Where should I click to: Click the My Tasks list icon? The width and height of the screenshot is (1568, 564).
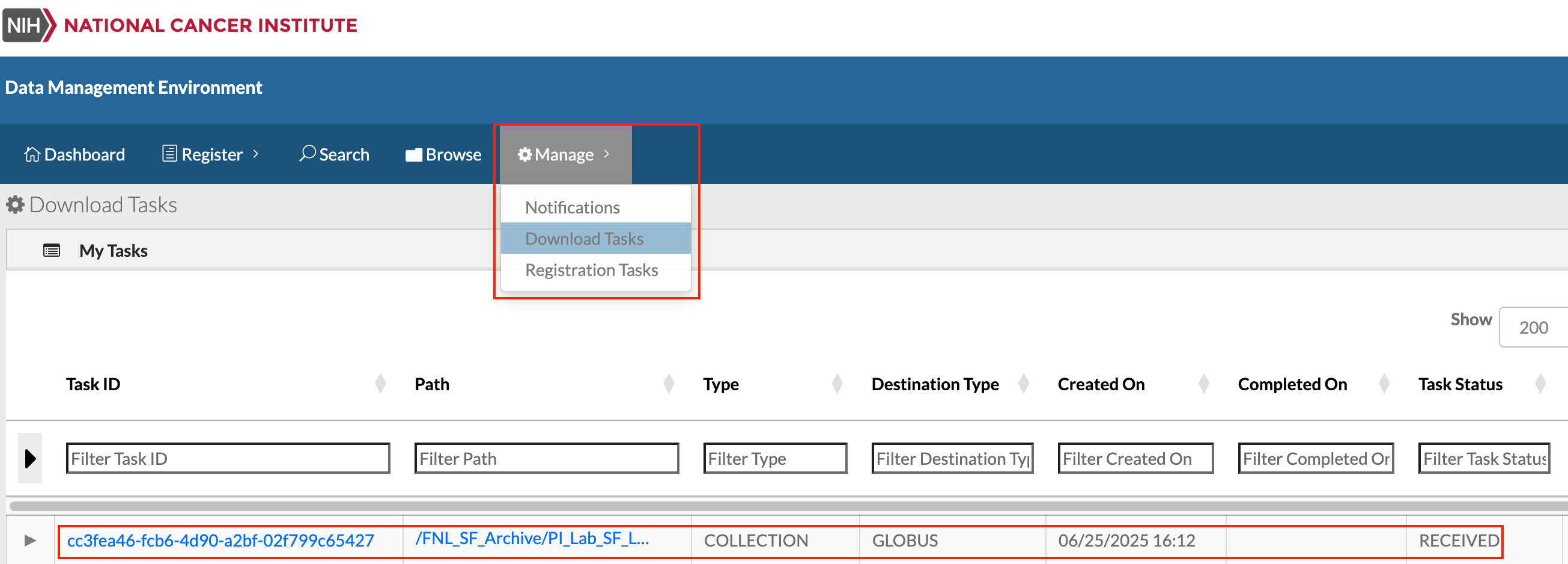tap(52, 250)
